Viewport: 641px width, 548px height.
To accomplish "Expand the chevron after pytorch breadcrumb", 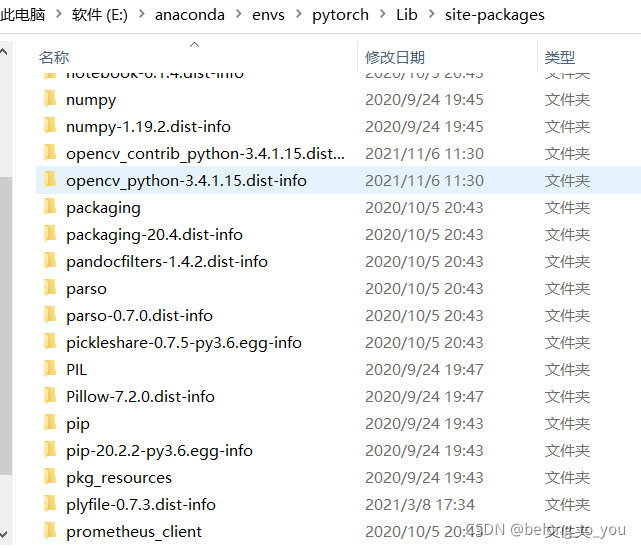I will pyautogui.click(x=383, y=14).
